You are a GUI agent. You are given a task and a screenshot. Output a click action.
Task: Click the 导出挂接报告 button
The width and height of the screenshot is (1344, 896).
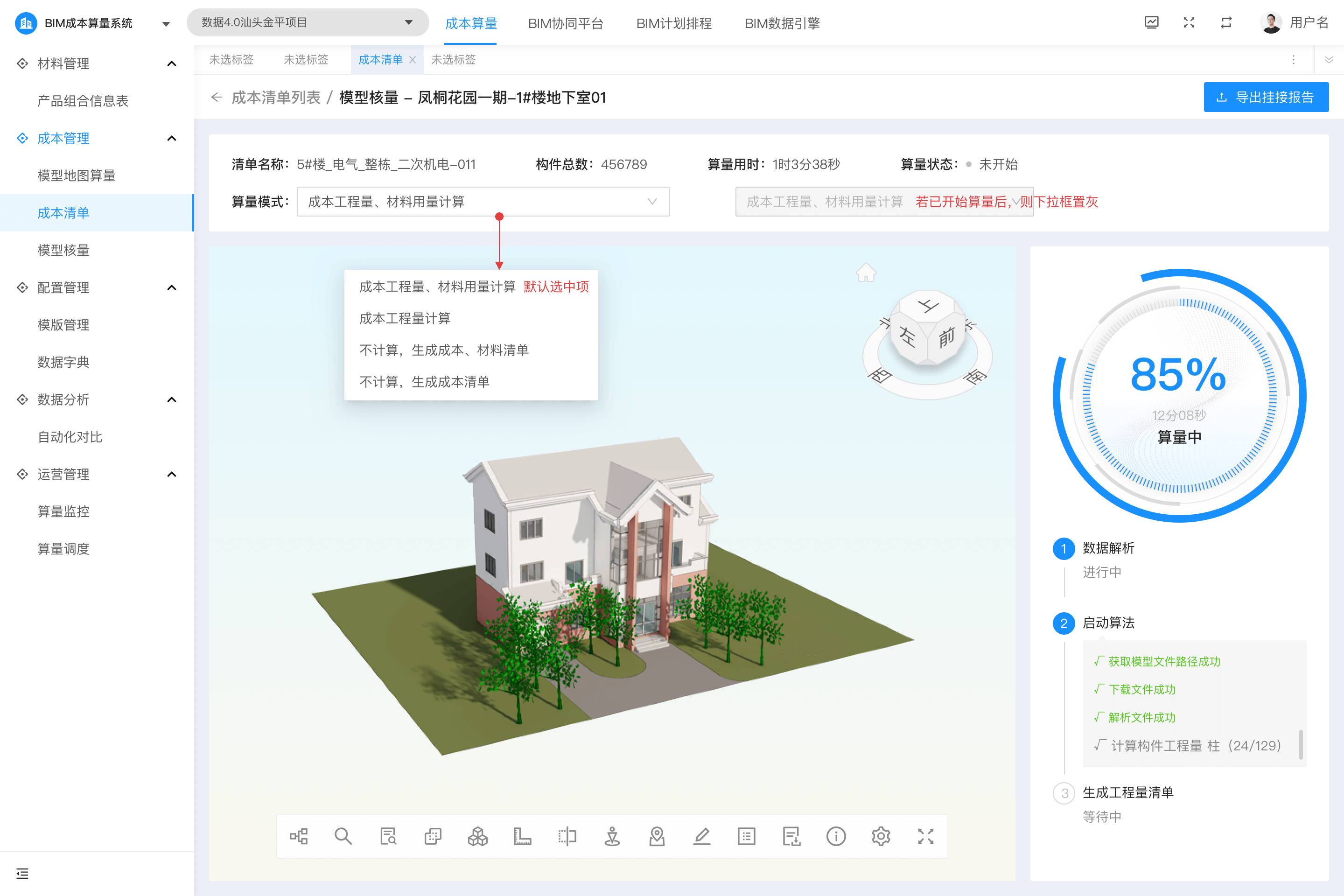tap(1266, 97)
